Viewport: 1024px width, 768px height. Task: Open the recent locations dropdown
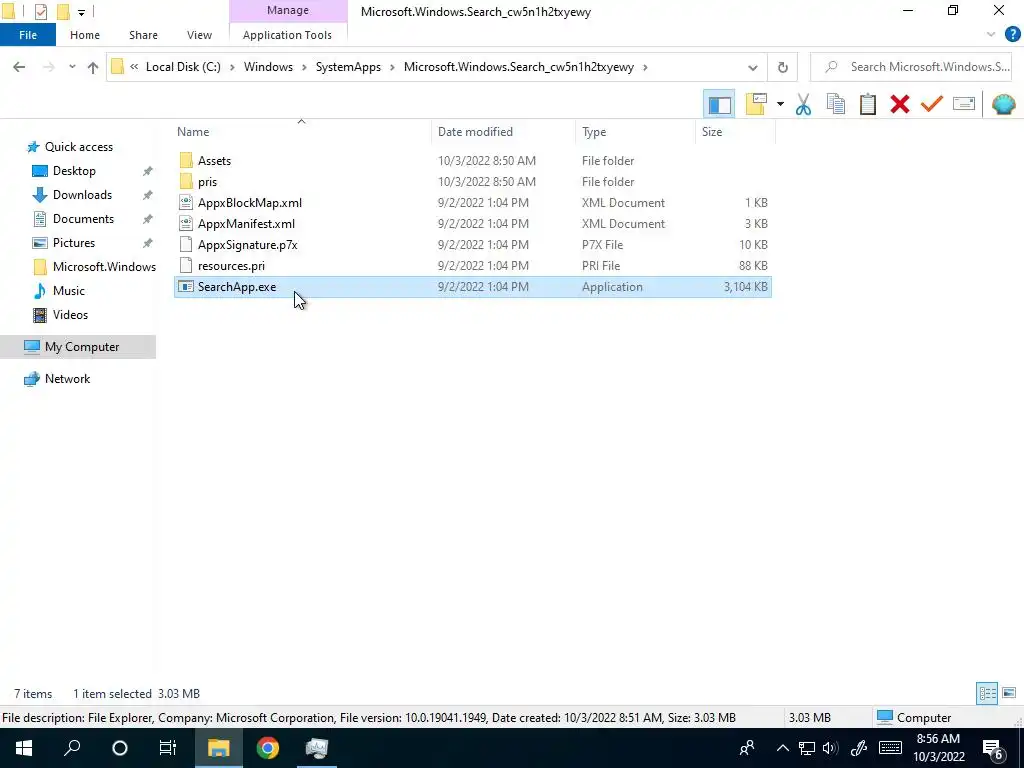[x=72, y=67]
